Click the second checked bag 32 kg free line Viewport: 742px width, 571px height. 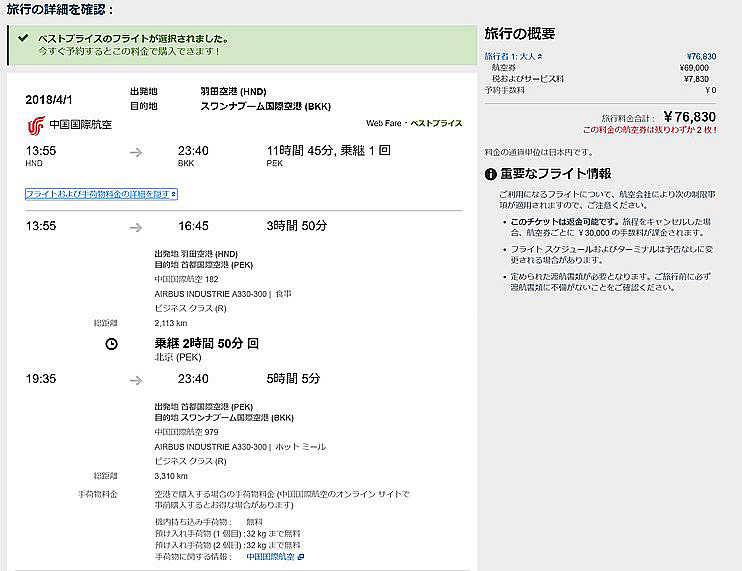(x=228, y=545)
